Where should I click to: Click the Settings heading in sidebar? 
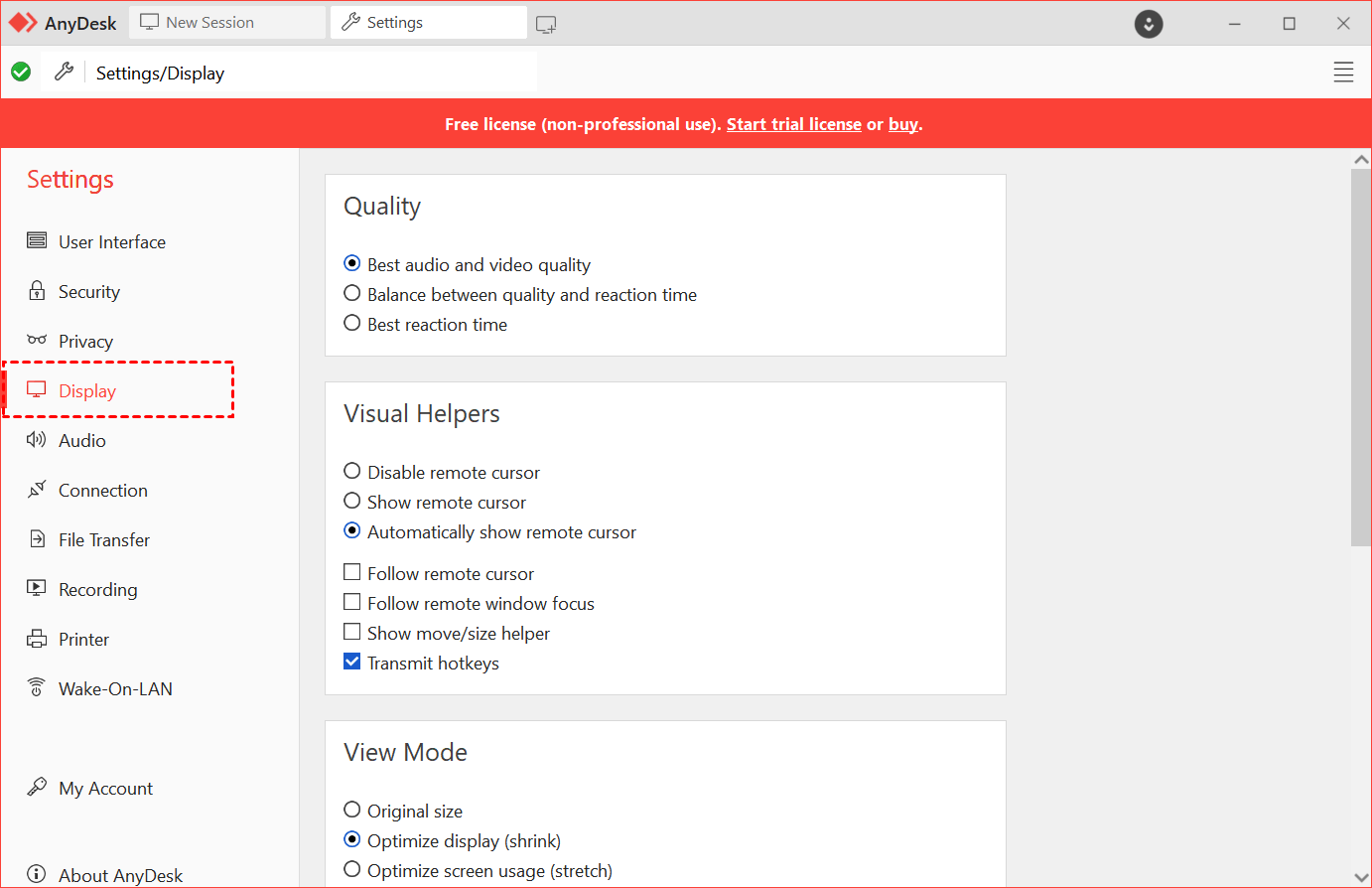(70, 179)
